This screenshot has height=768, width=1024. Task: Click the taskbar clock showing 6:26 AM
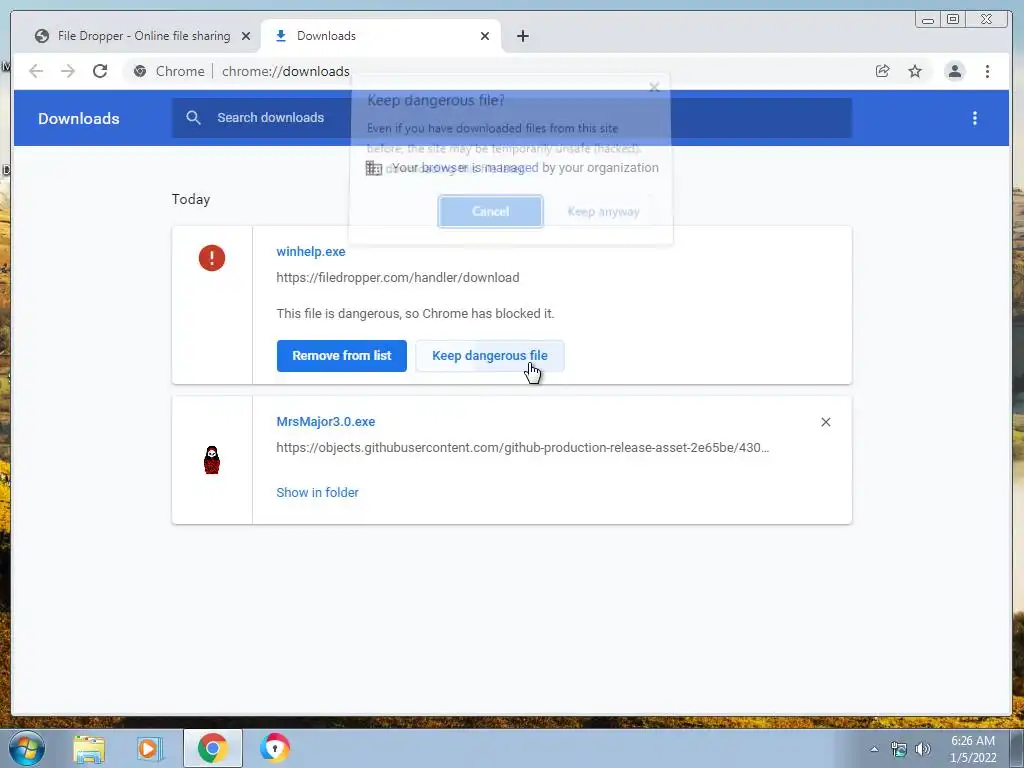(973, 749)
